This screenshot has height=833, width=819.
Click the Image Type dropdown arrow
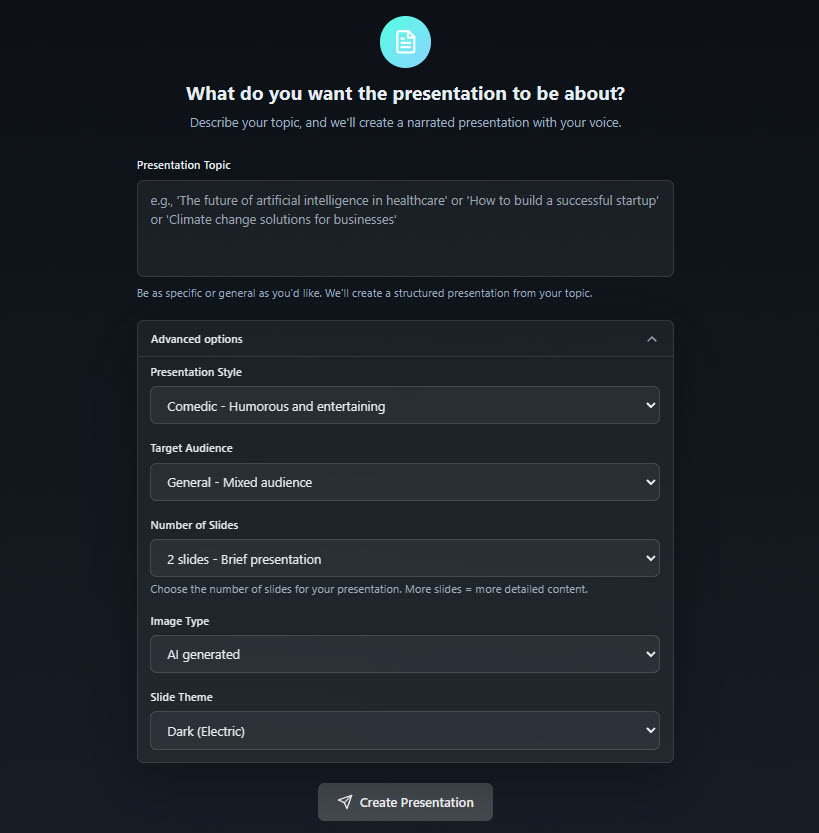pos(651,654)
